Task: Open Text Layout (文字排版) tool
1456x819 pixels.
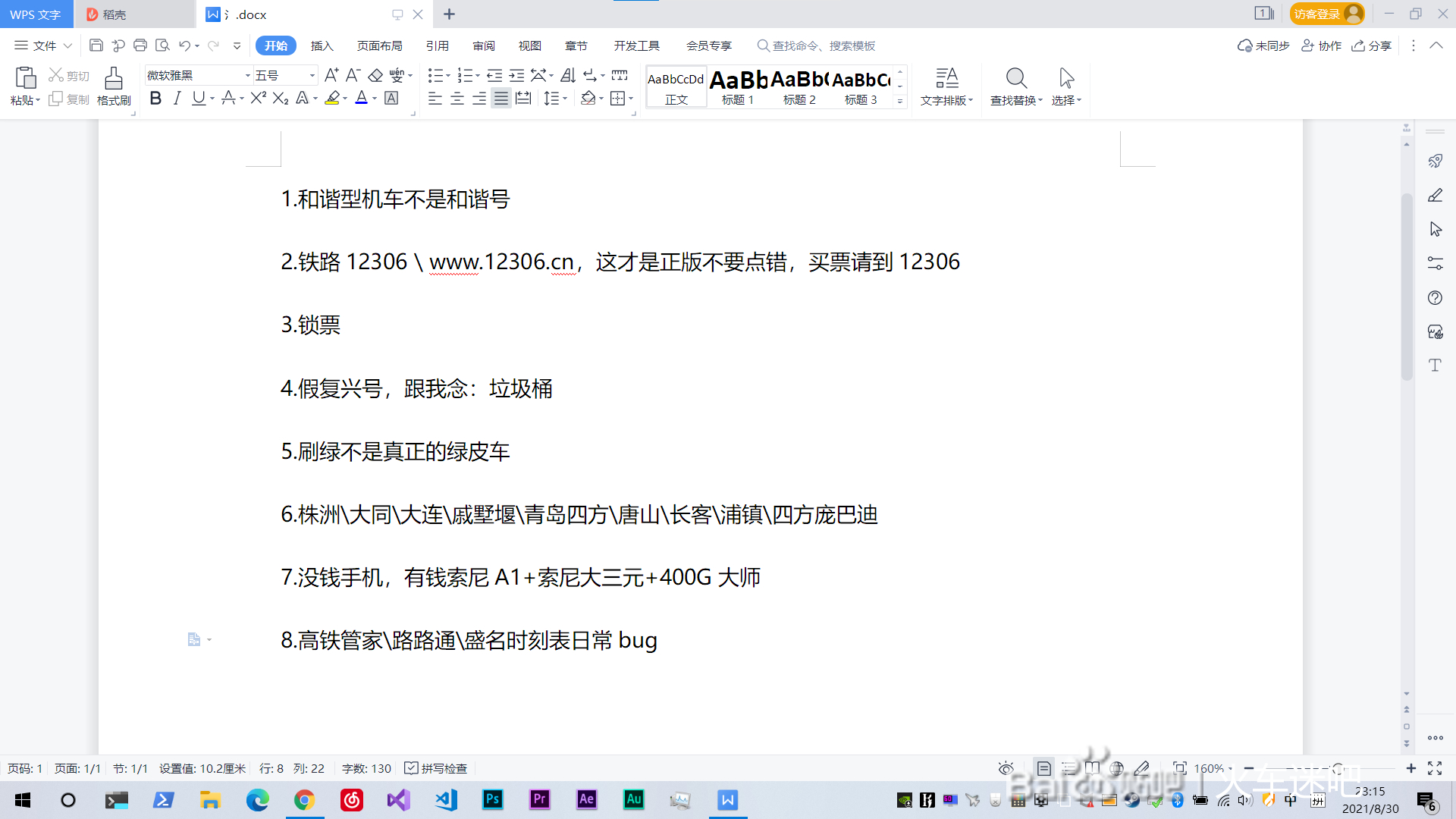Action: pyautogui.click(x=946, y=86)
